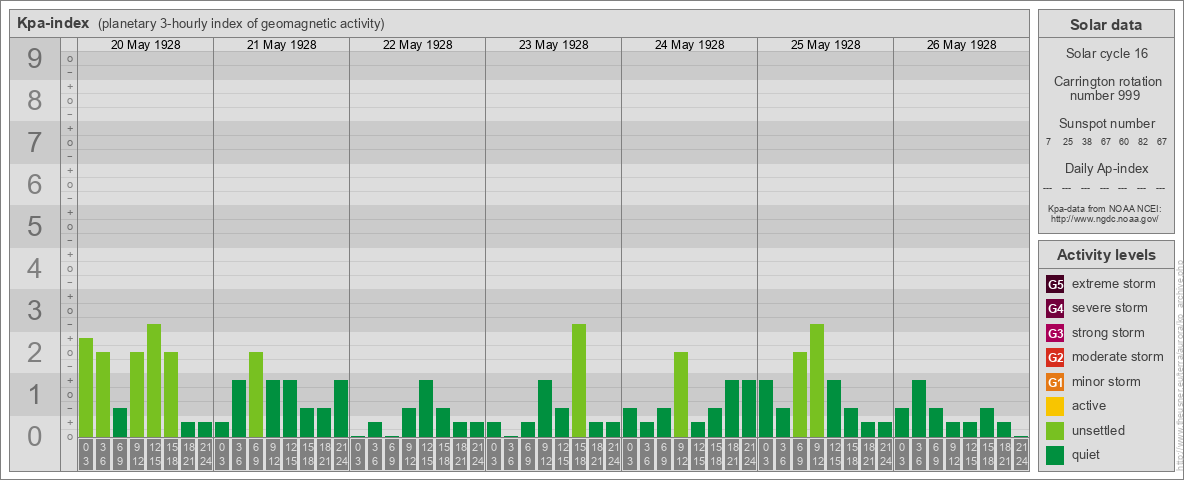Click the Kp scale number 0
This screenshot has width=1184, height=480.
(35, 436)
